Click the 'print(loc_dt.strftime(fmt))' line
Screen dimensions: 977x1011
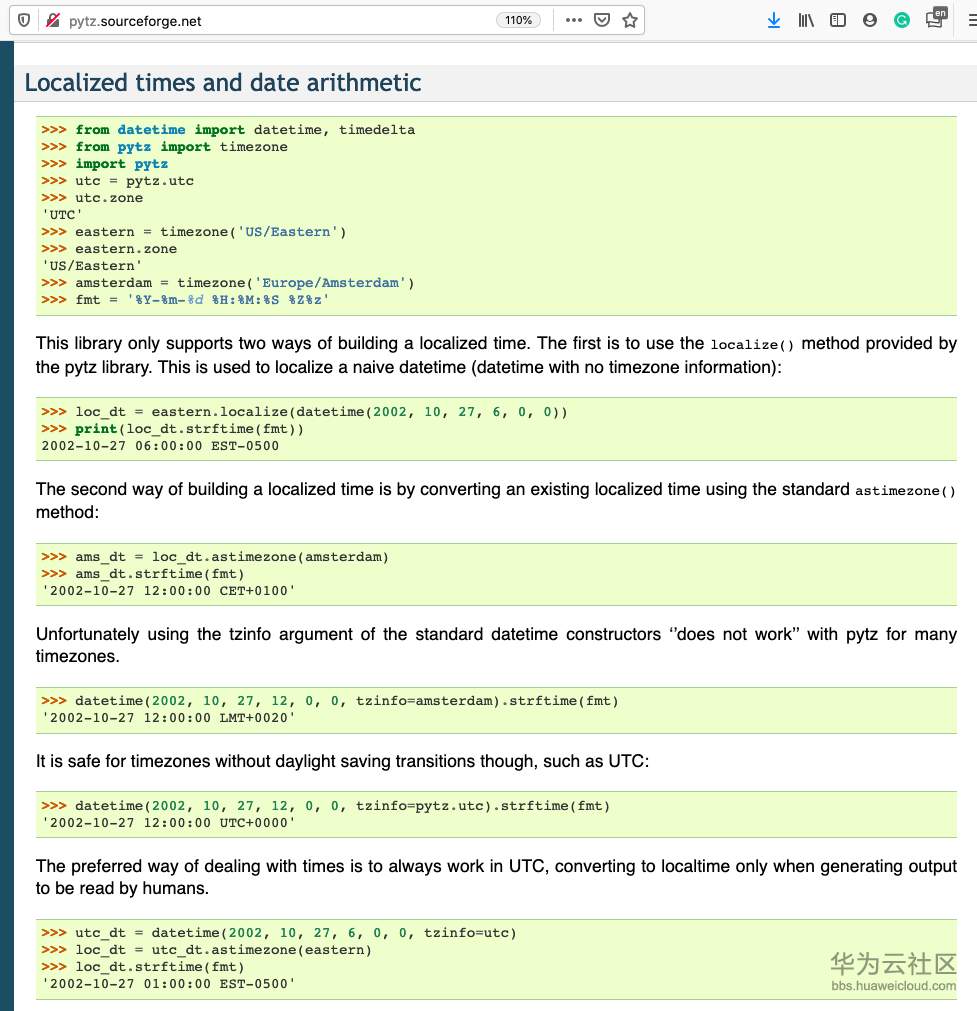click(172, 429)
